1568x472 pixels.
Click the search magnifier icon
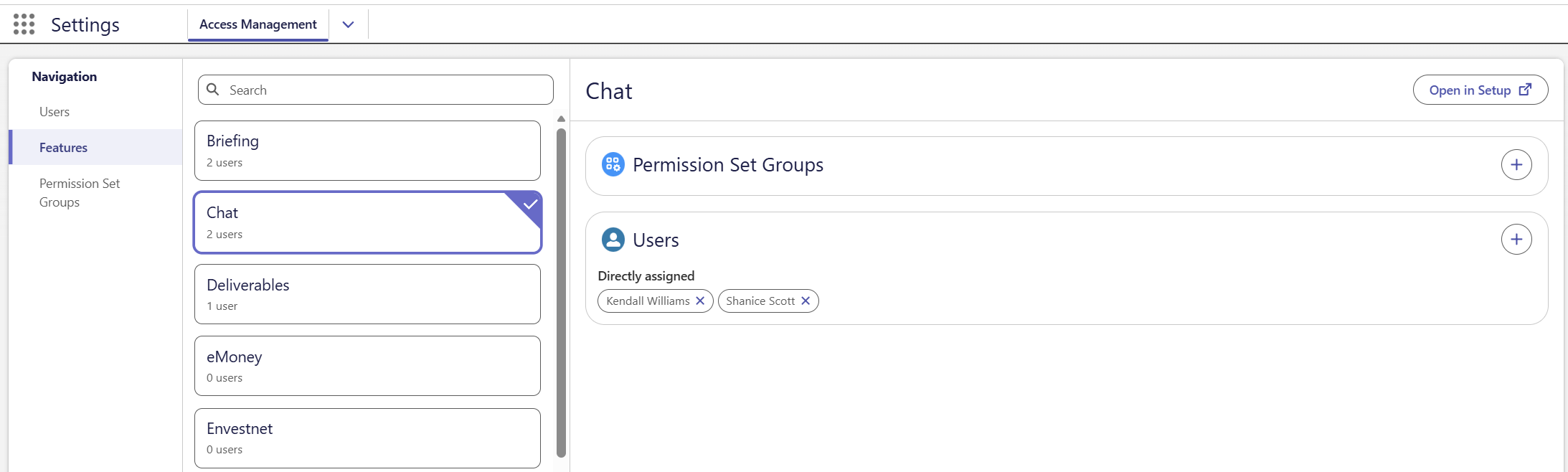[213, 90]
